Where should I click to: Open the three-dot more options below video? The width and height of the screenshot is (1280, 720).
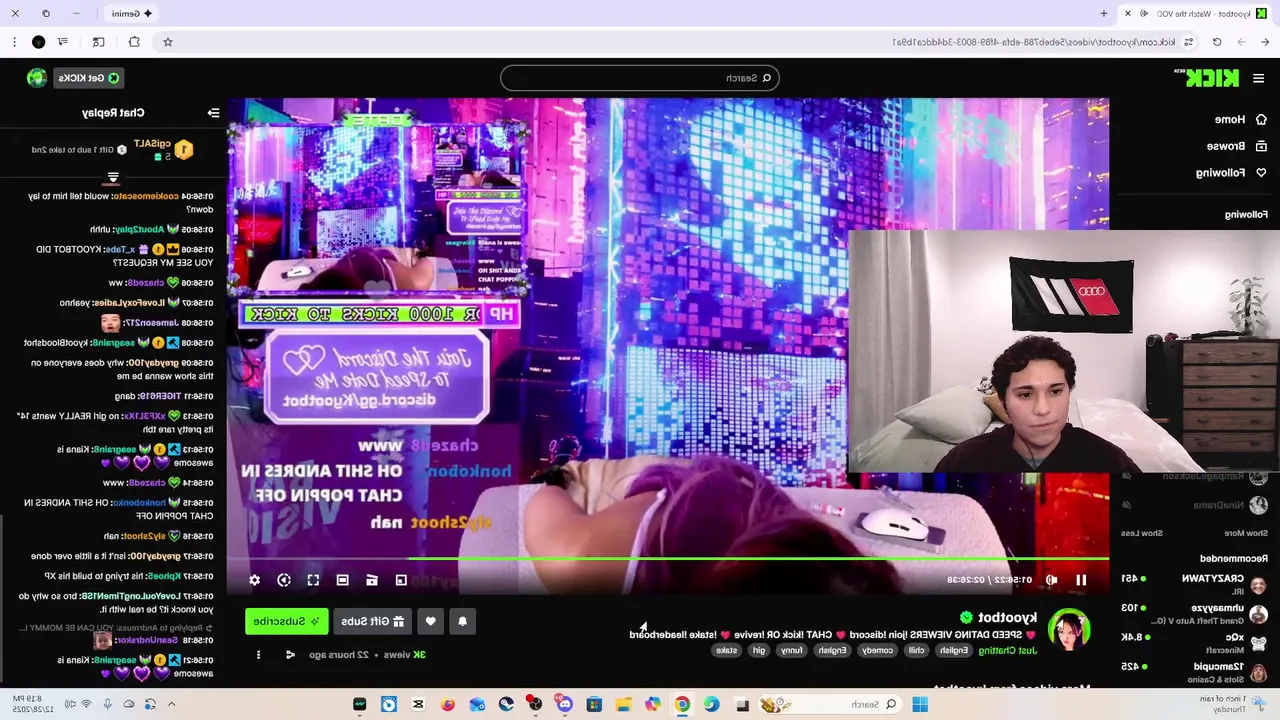click(x=258, y=655)
